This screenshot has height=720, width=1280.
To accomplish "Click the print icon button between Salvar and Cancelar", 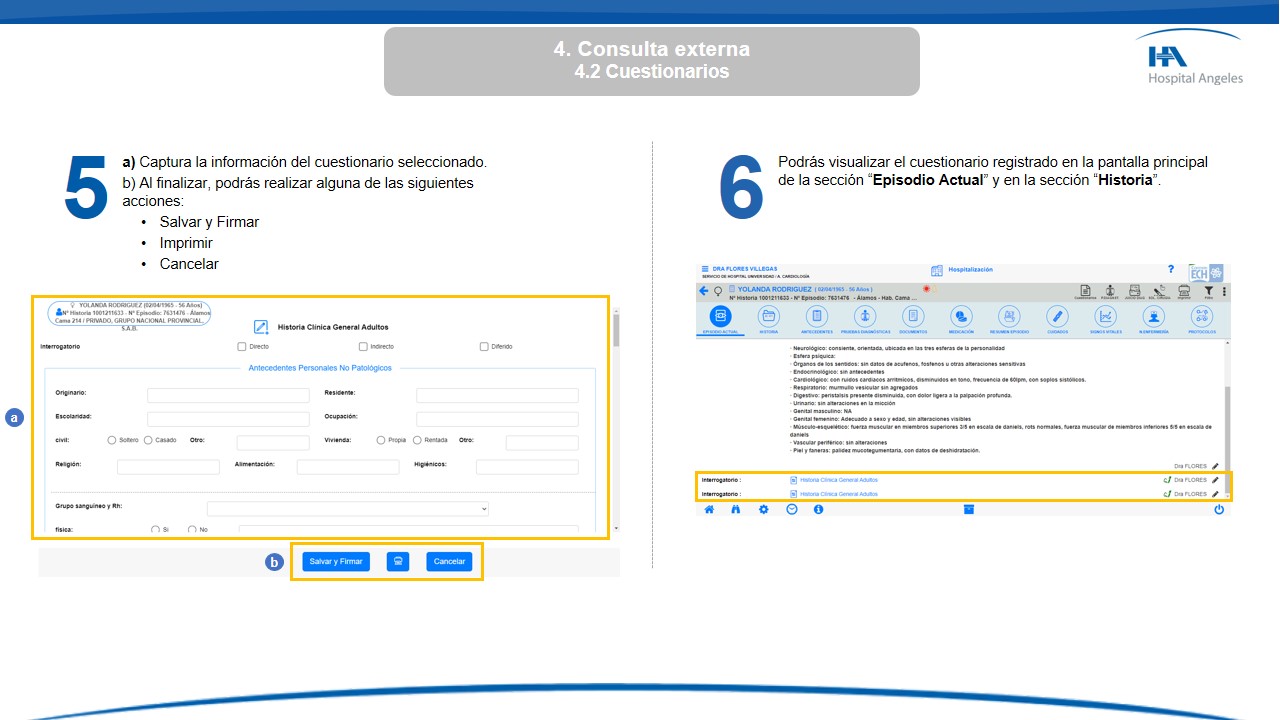I will tap(398, 561).
